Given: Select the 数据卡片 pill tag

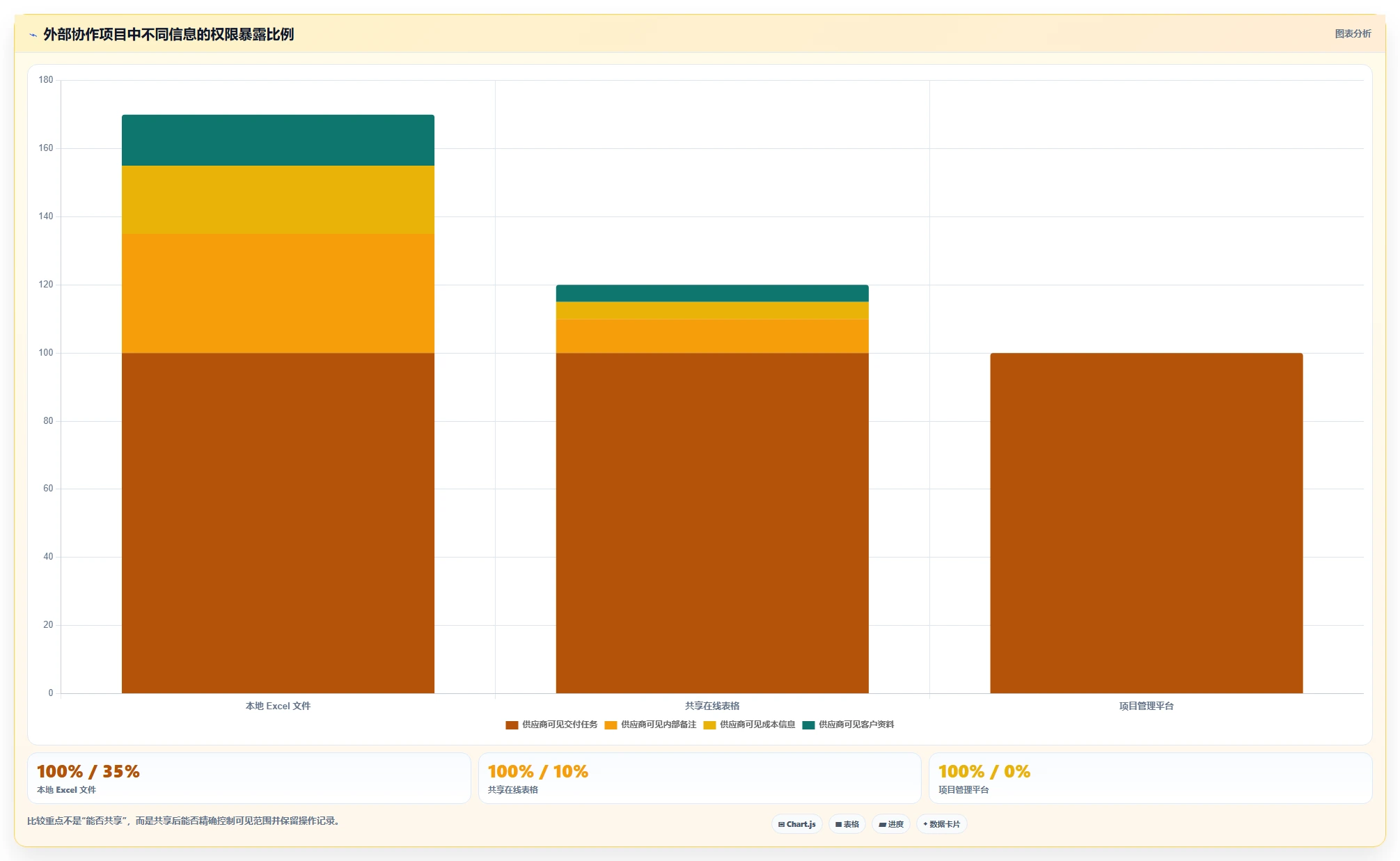Looking at the screenshot, I should pyautogui.click(x=942, y=824).
